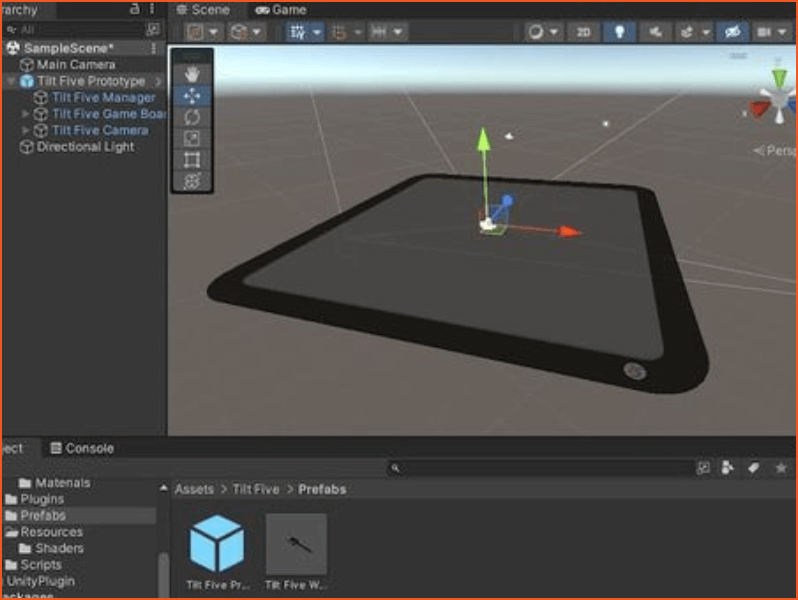Expand the Tilt Five Game Board item
The height and width of the screenshot is (600, 798).
tap(26, 114)
